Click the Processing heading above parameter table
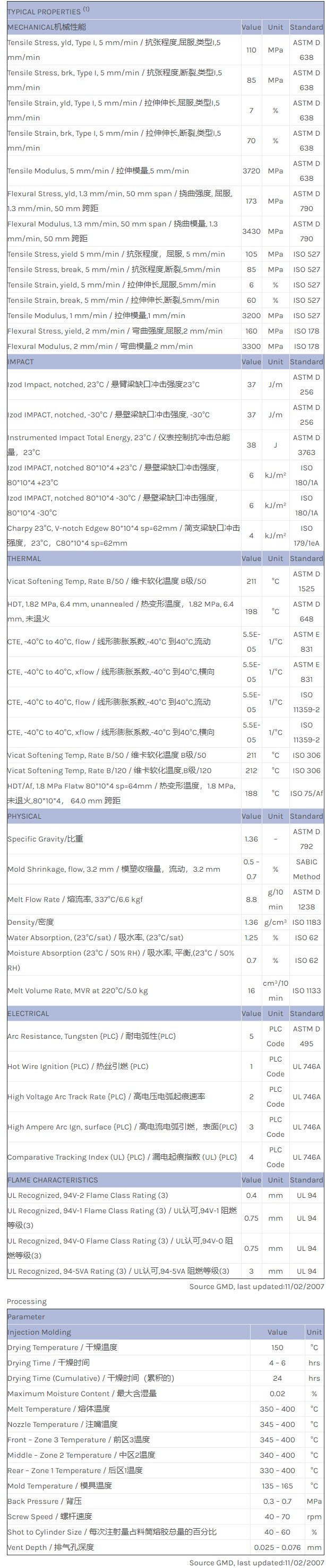This screenshot has height=1568, width=326. 27,1301
